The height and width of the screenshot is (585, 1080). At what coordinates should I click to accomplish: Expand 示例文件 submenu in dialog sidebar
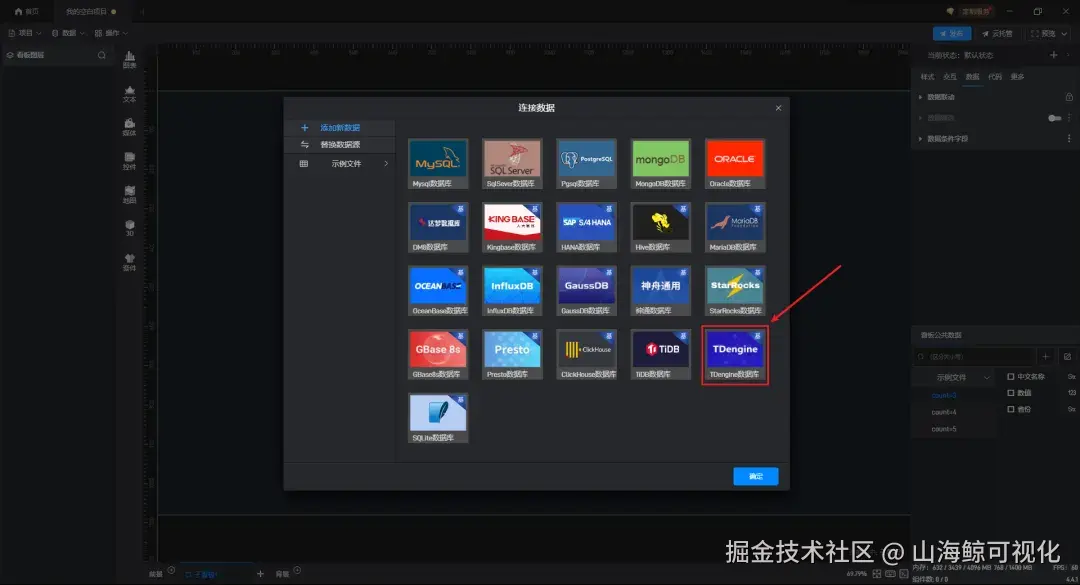click(x=386, y=163)
